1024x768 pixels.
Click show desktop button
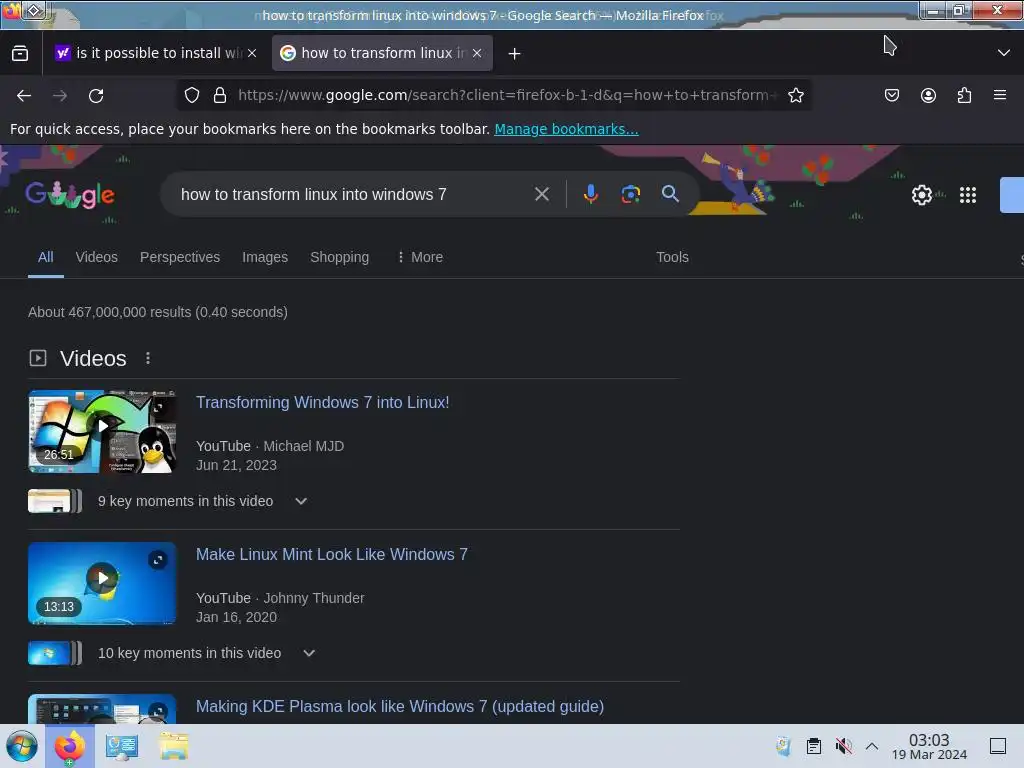pos(998,746)
